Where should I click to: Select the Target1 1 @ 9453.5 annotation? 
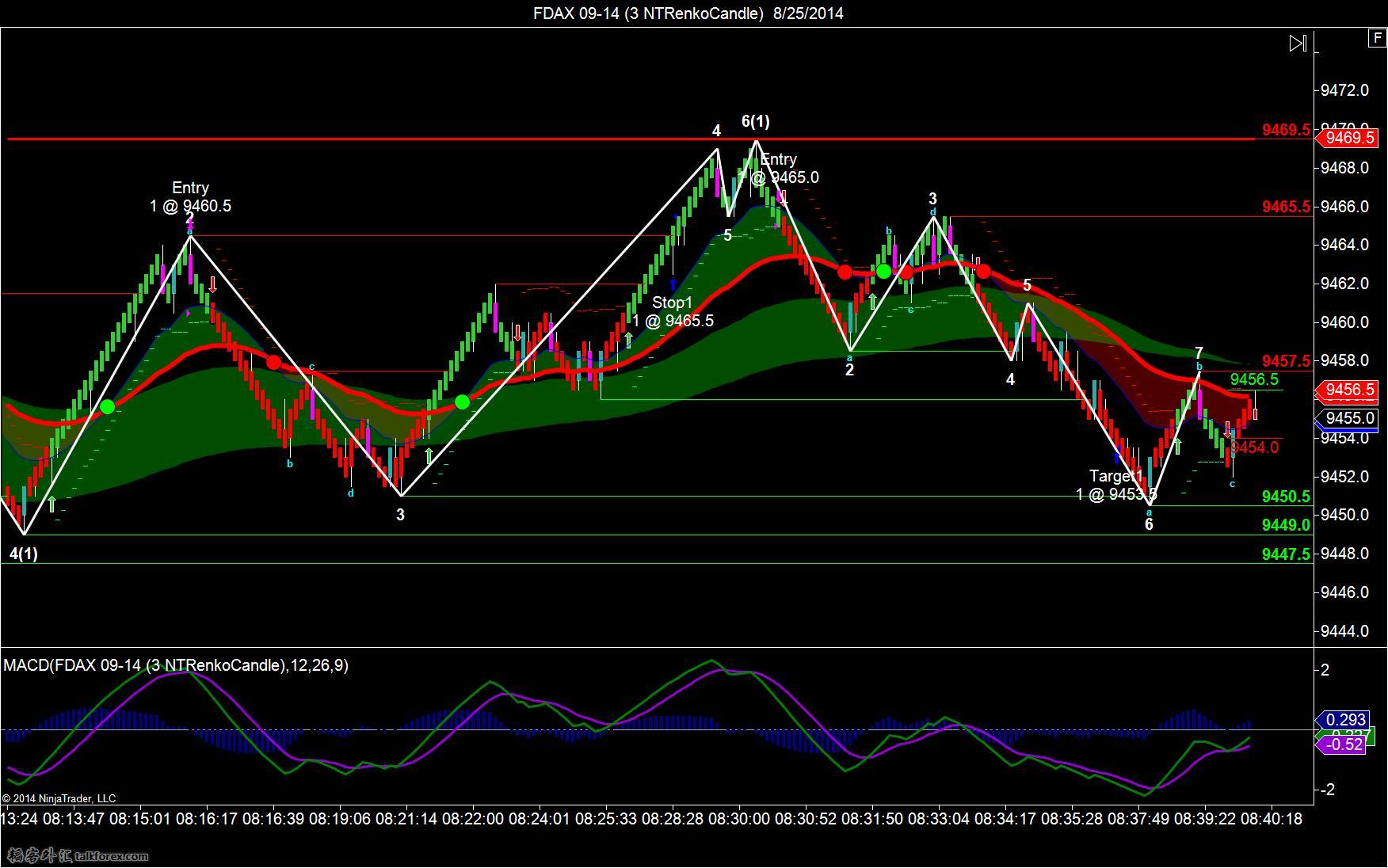[1116, 485]
